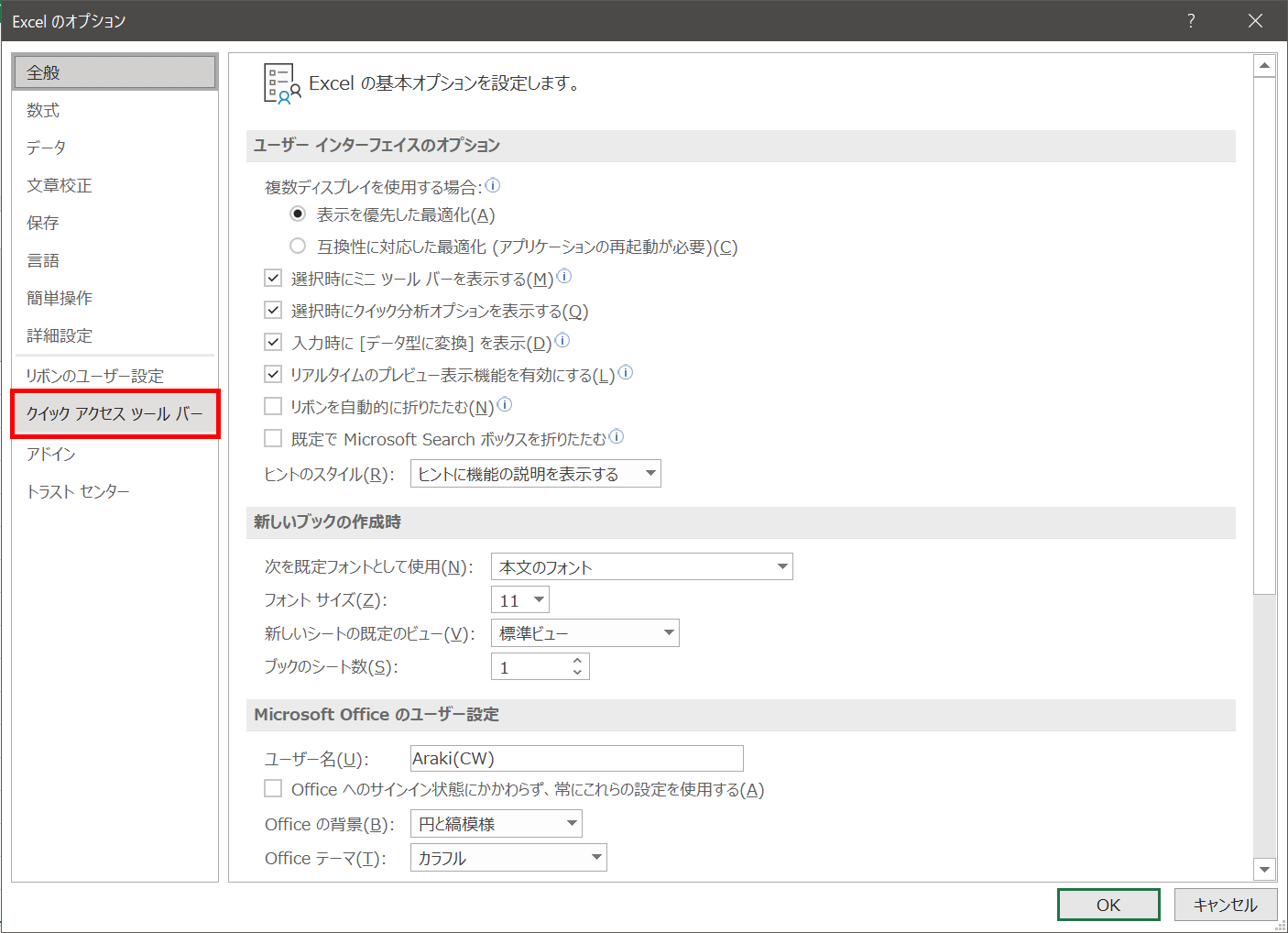1288x933 pixels.
Task: Open 新しいシートの既定のビュー dropdown
Action: [585, 633]
